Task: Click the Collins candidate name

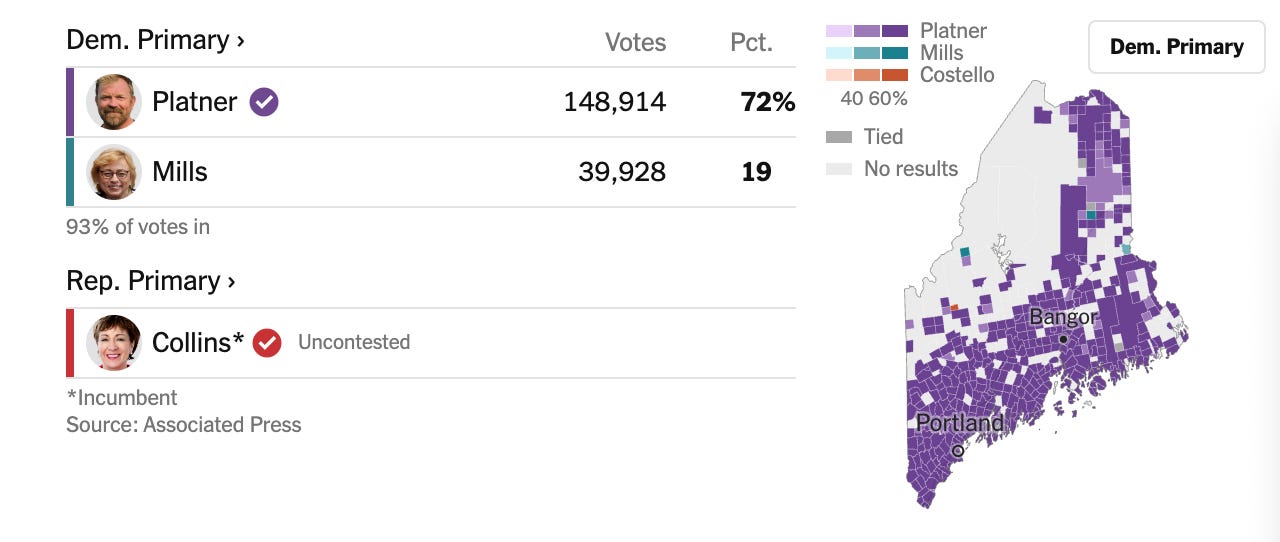Action: [198, 343]
